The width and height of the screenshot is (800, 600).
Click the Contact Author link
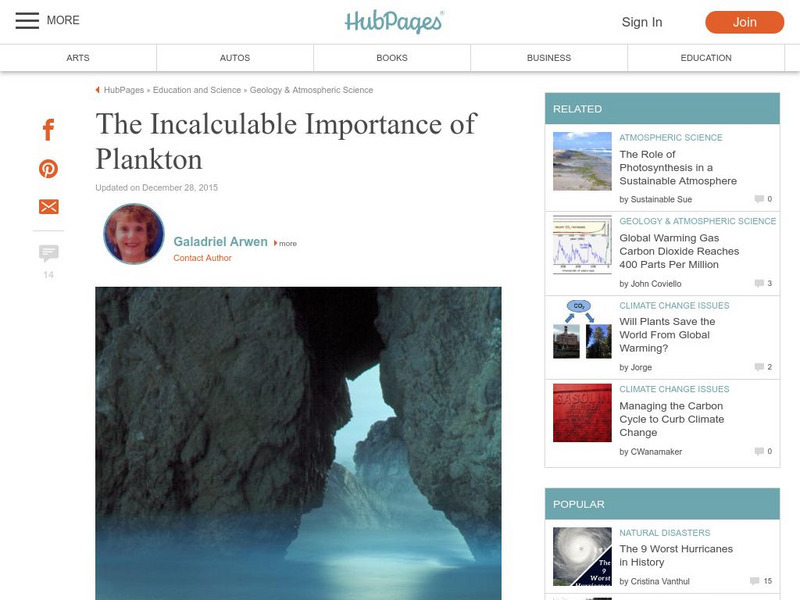[x=203, y=258]
